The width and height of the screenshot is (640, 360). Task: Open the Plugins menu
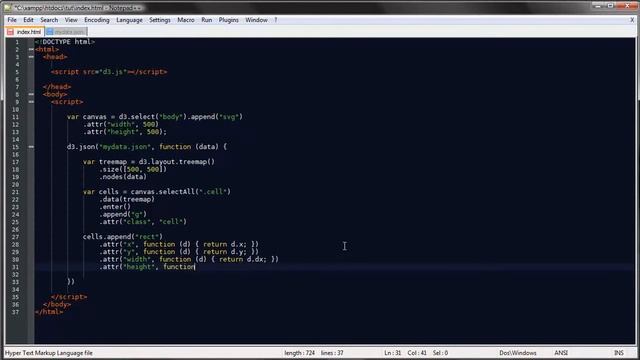pos(229,20)
